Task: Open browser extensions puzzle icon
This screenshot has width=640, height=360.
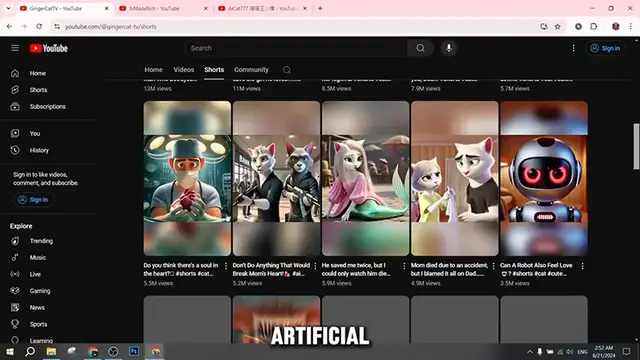Action: point(593,27)
